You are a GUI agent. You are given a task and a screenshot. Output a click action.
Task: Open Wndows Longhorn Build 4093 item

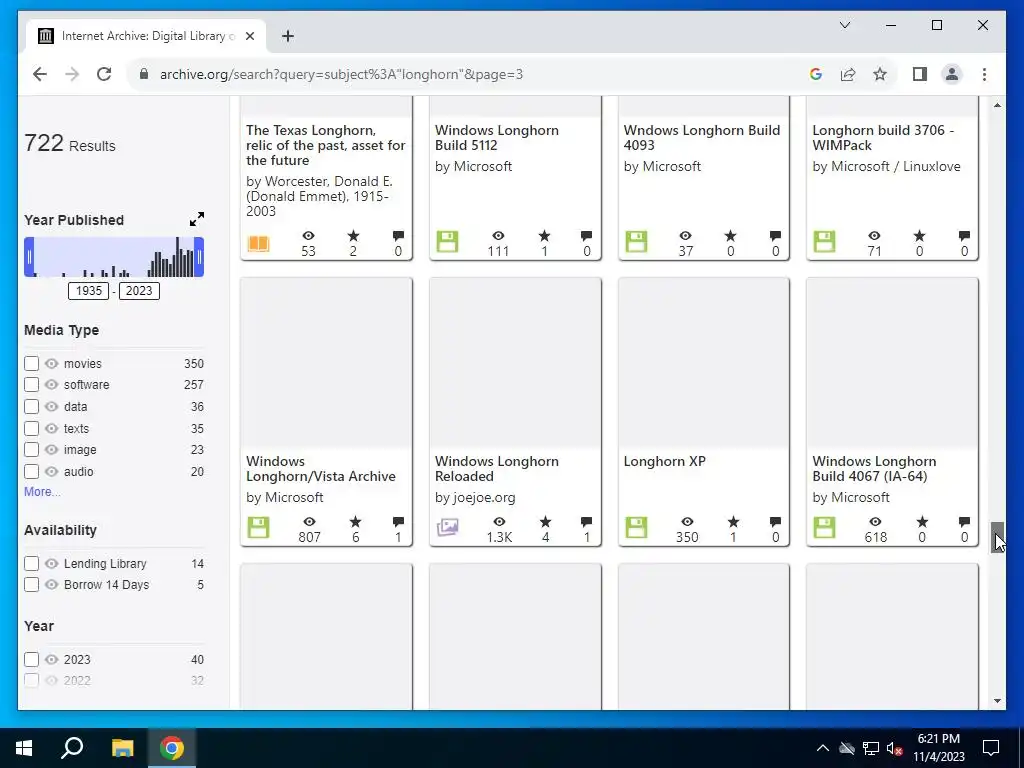click(701, 138)
